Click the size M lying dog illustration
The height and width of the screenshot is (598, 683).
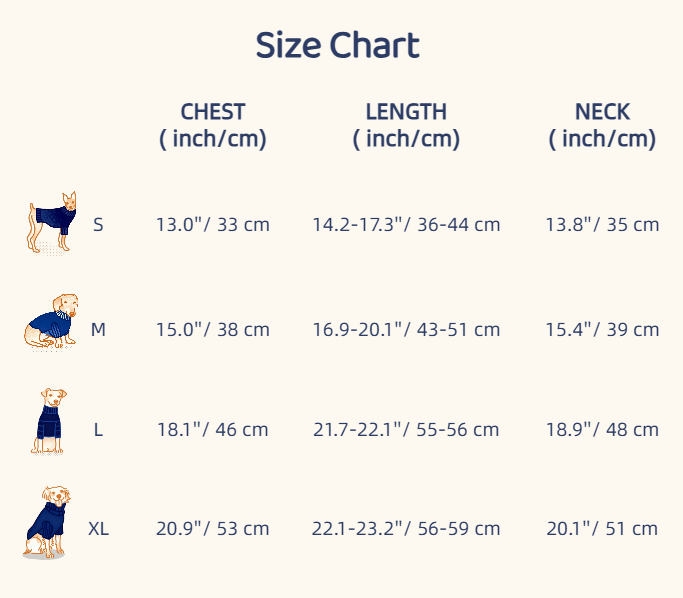coord(52,322)
